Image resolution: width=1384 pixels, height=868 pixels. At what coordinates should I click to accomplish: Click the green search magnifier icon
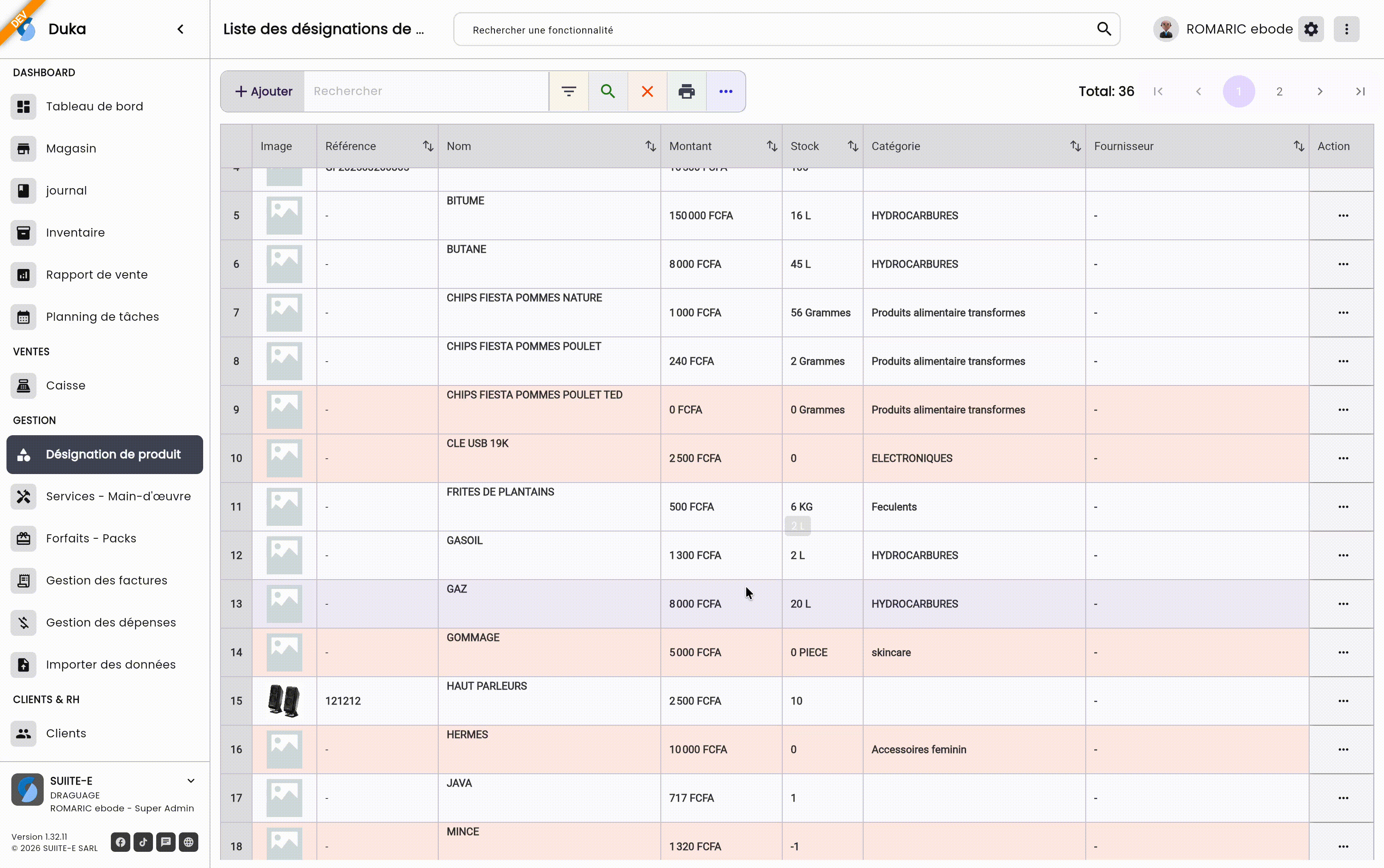(x=607, y=91)
